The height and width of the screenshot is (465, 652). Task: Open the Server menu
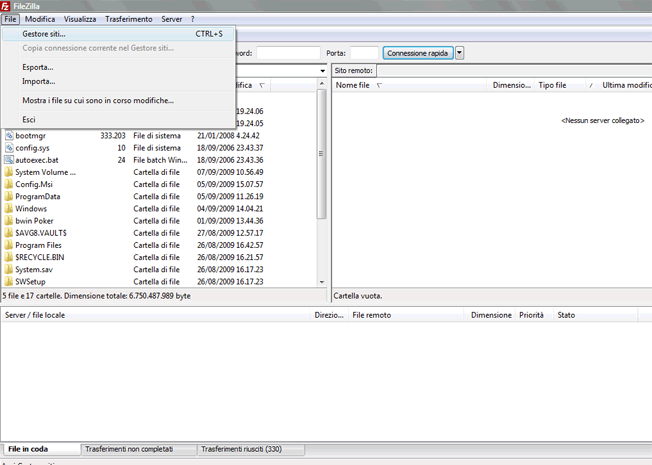click(x=171, y=19)
